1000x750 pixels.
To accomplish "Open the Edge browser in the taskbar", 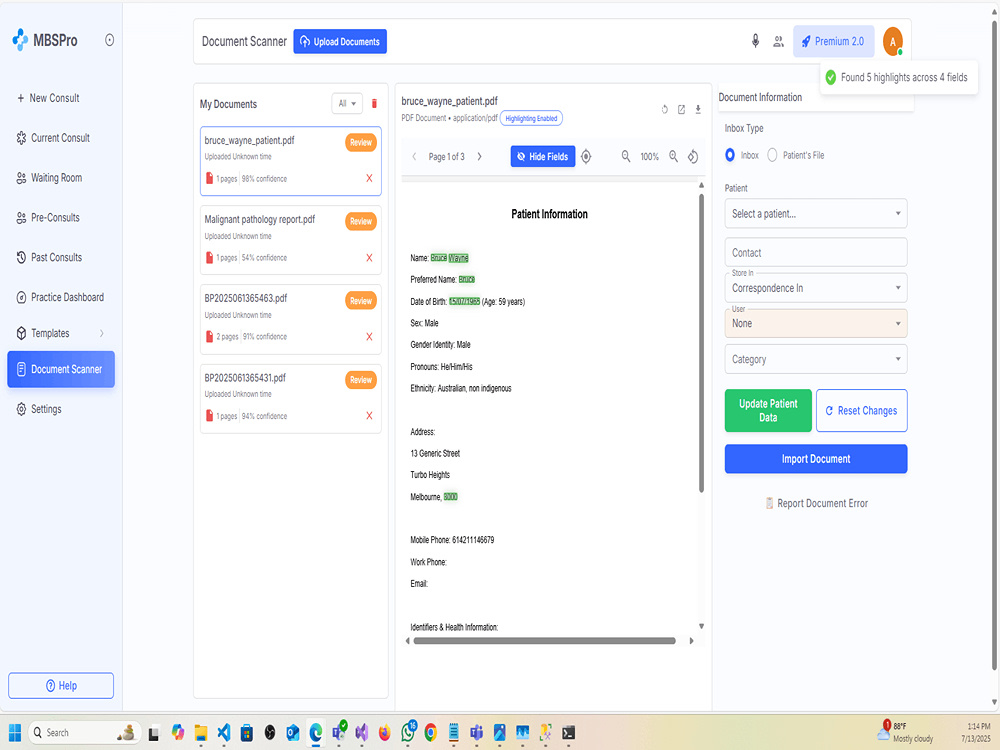I will click(316, 733).
